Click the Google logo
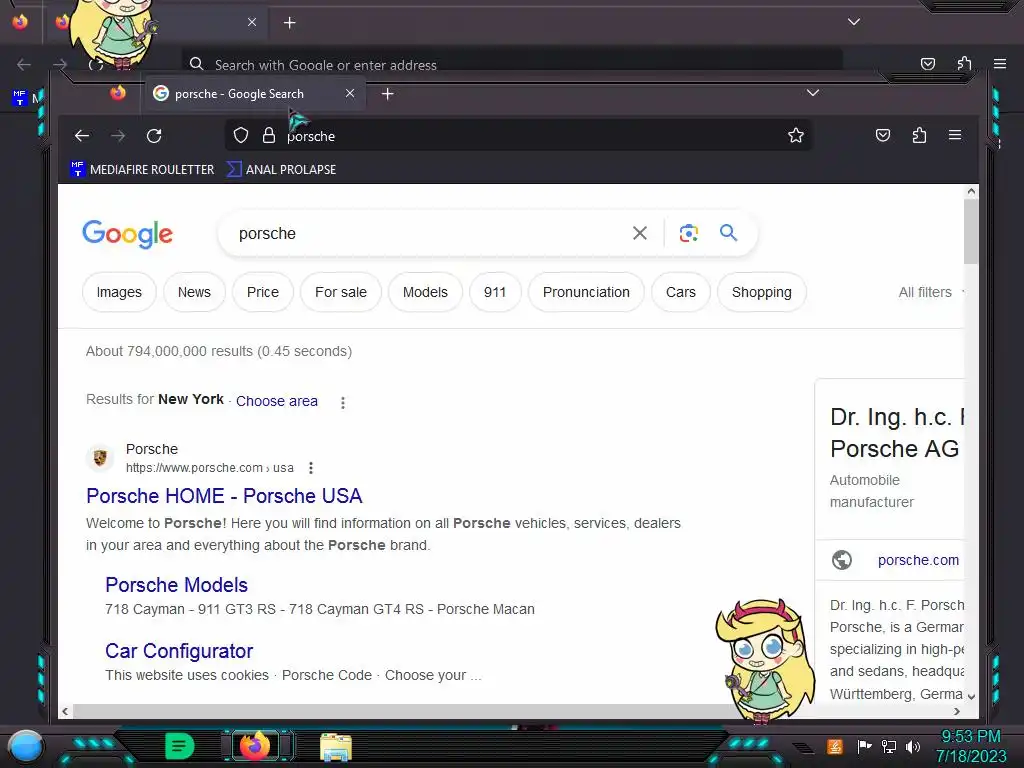1024x768 pixels. coord(127,234)
